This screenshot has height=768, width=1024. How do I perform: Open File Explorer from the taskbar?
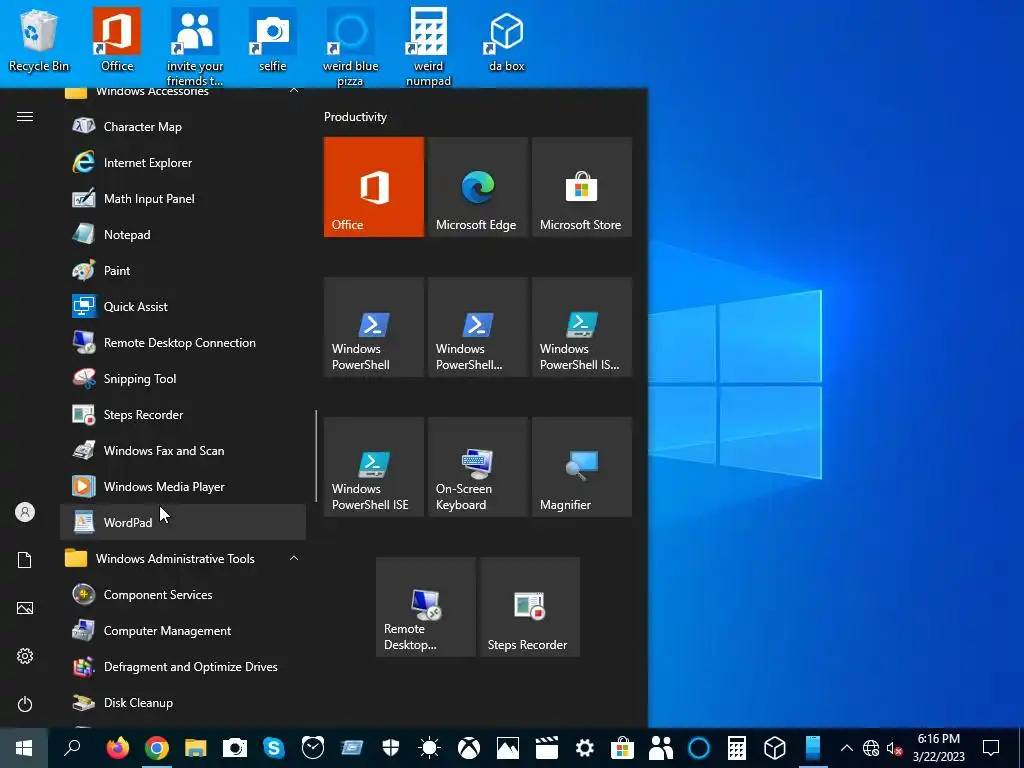(x=195, y=748)
